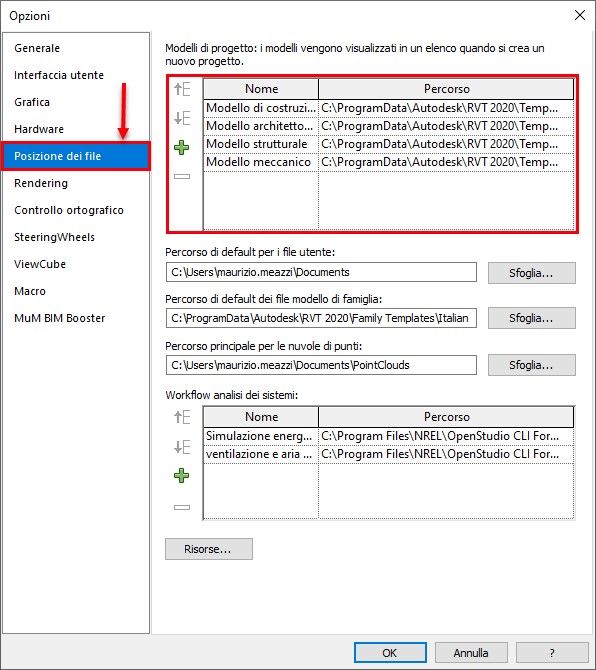Screen dimensions: 596x670
Task: Open the Generale options tab
Action: pyautogui.click(x=37, y=48)
